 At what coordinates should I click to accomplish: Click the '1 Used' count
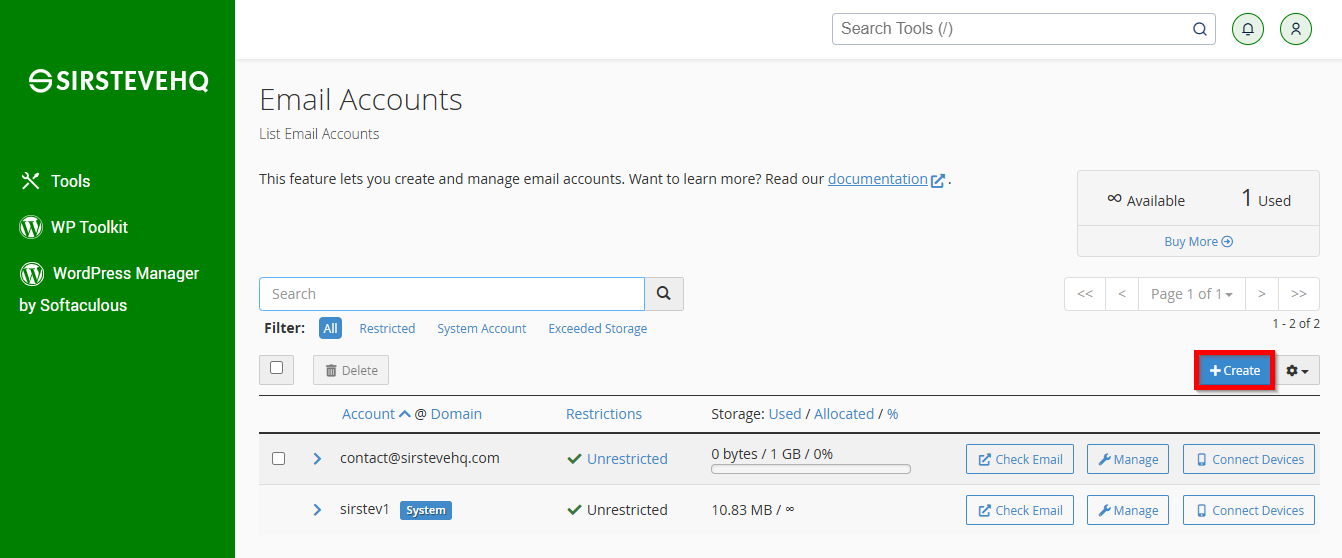pos(1266,199)
